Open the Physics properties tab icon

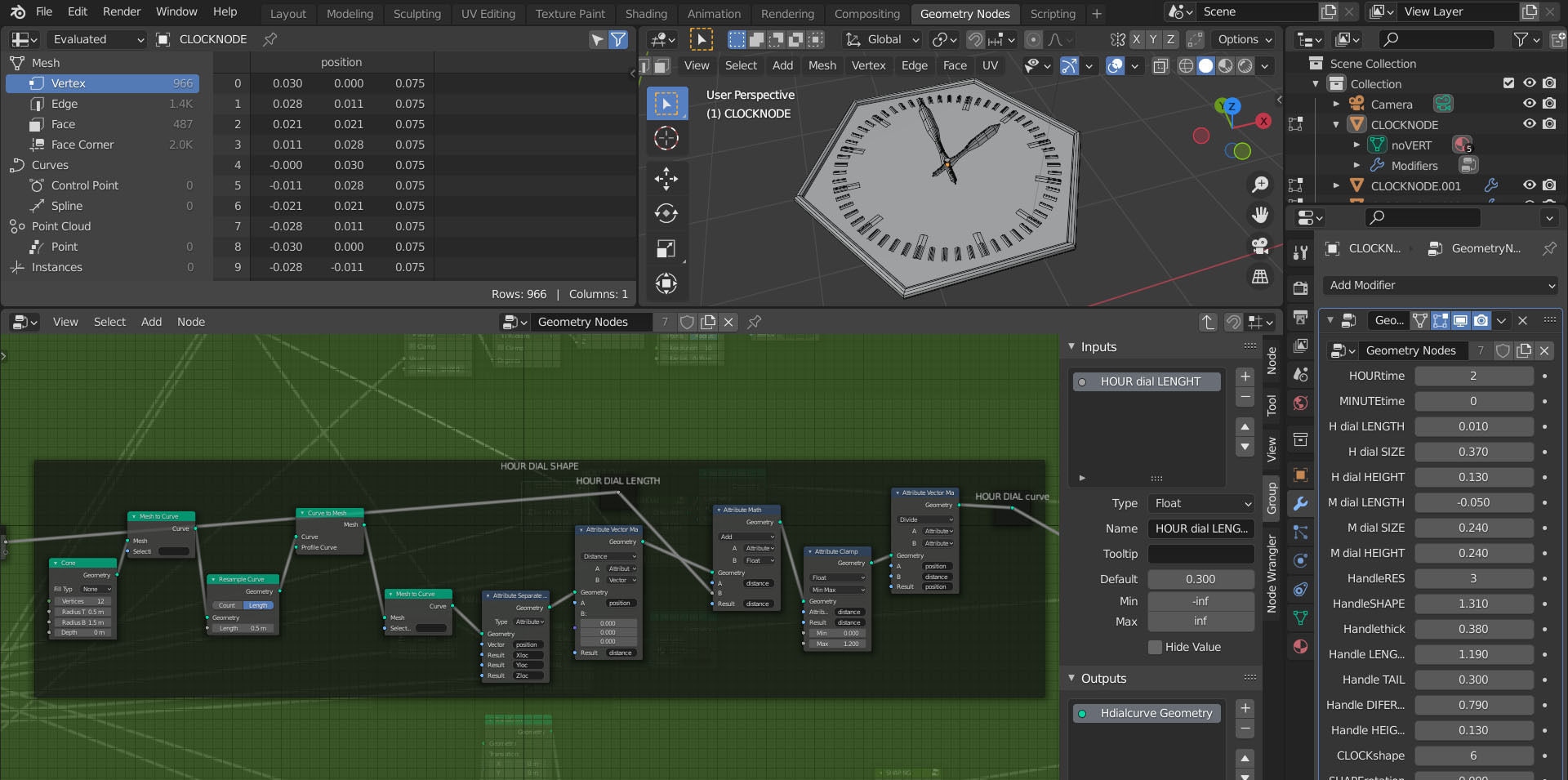1301,561
